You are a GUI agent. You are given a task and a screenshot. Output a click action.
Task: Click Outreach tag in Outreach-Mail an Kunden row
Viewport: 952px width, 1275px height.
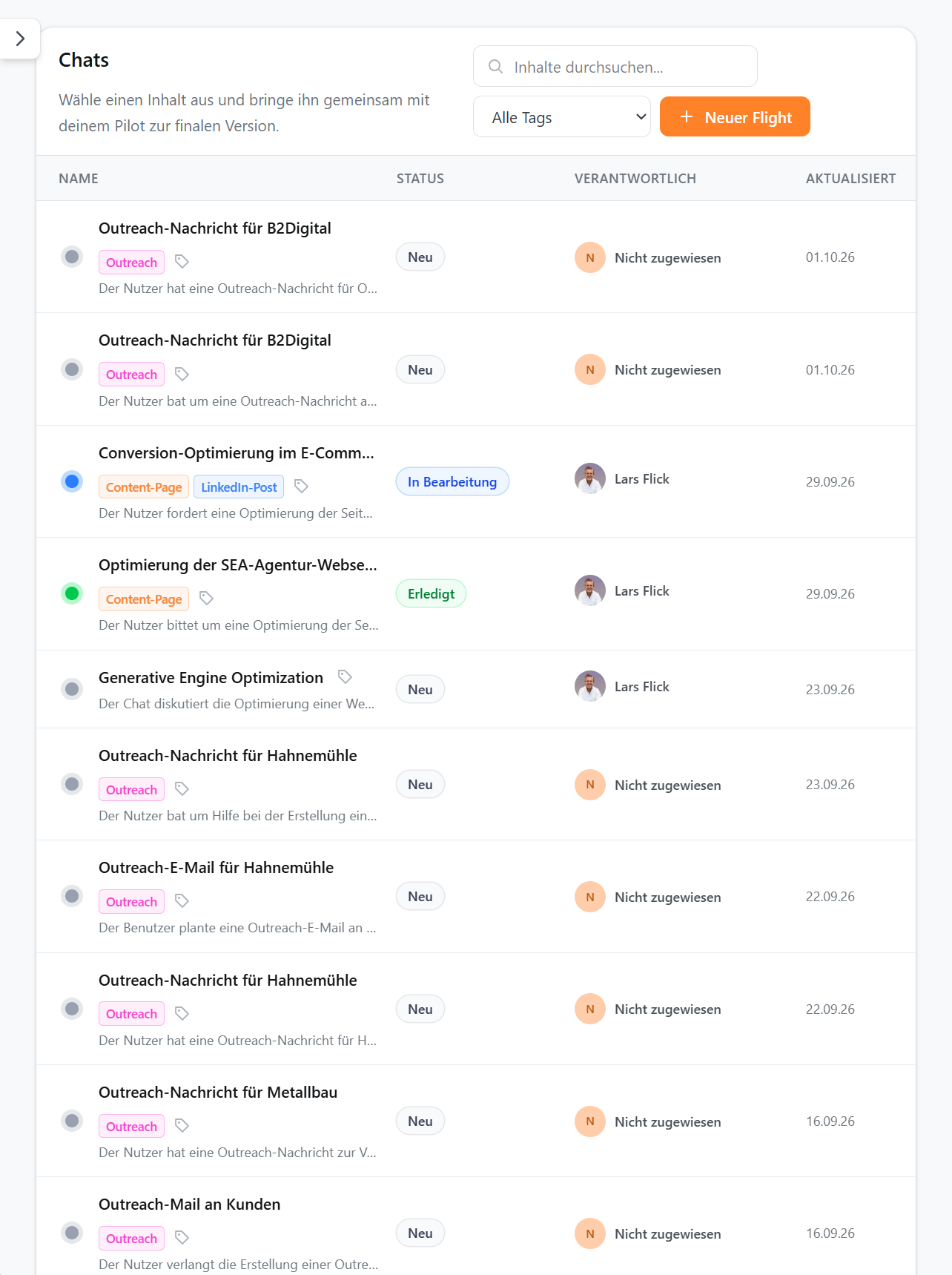click(x=131, y=1239)
